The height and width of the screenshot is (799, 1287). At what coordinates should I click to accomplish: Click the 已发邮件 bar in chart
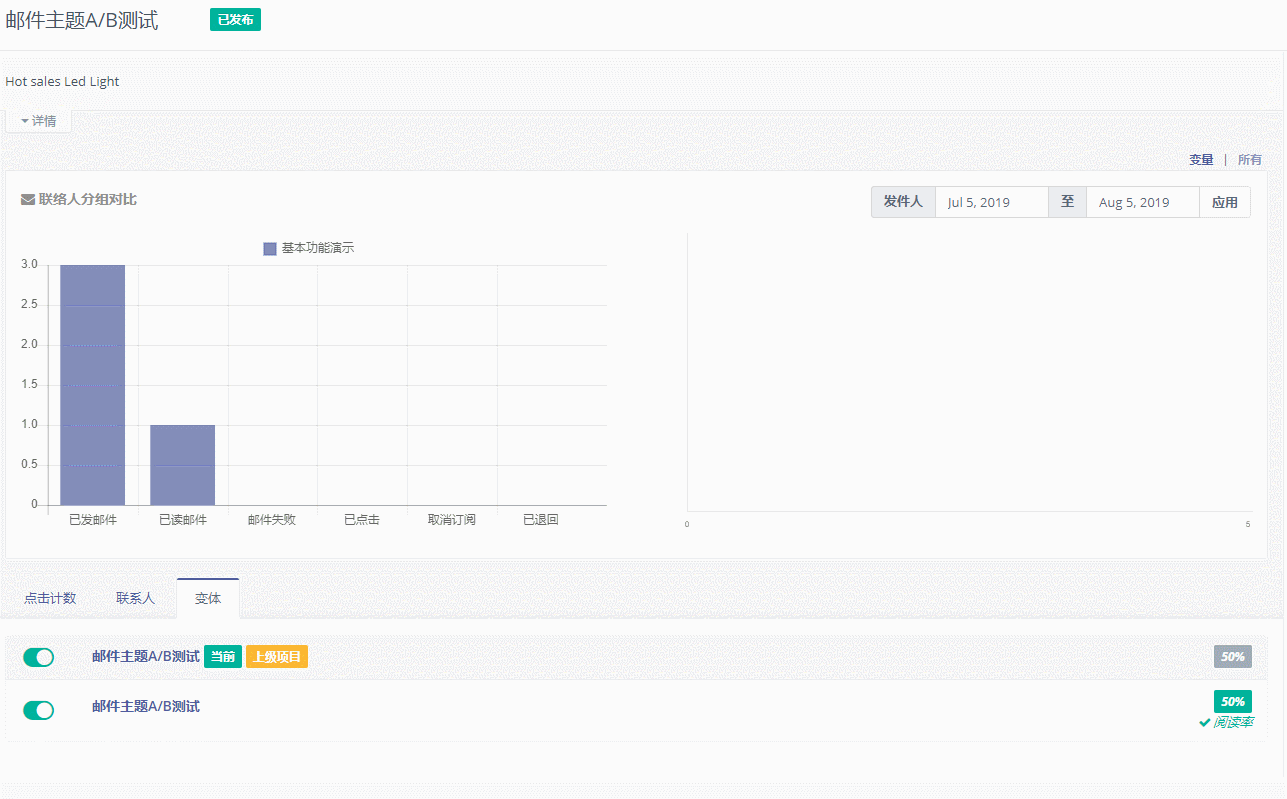(x=92, y=385)
